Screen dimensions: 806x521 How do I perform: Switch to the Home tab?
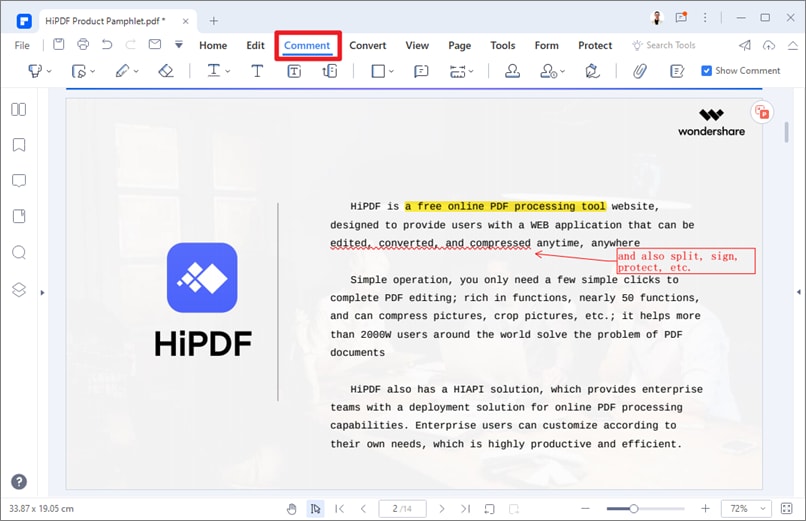click(213, 45)
